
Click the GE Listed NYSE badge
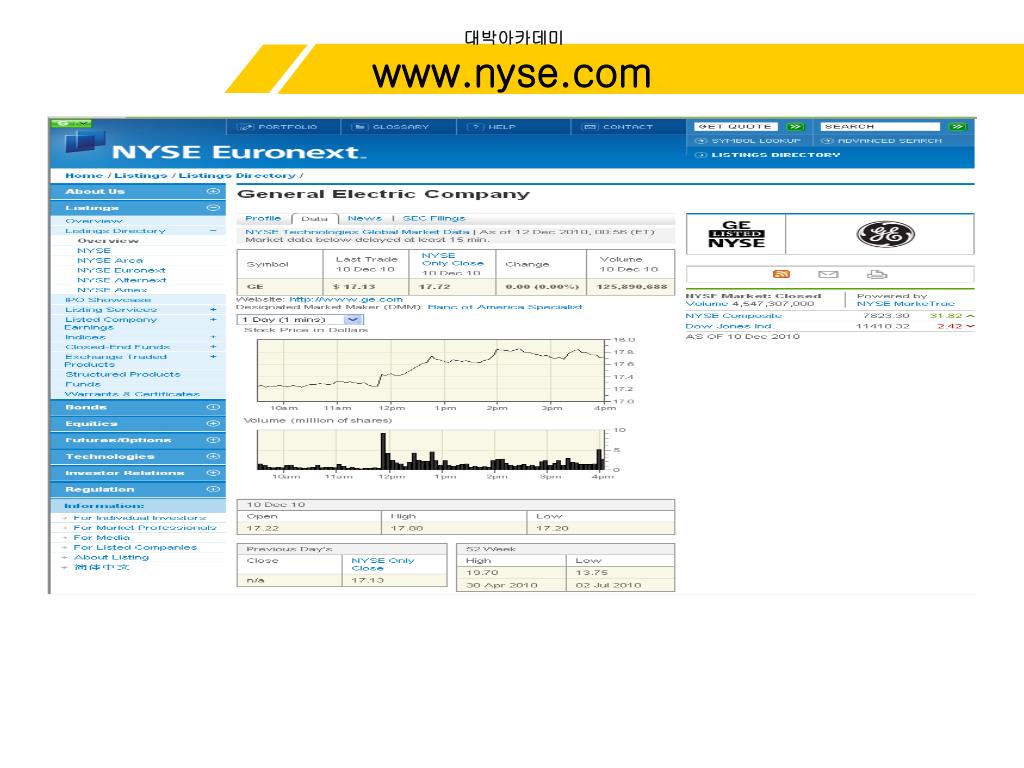click(x=736, y=234)
